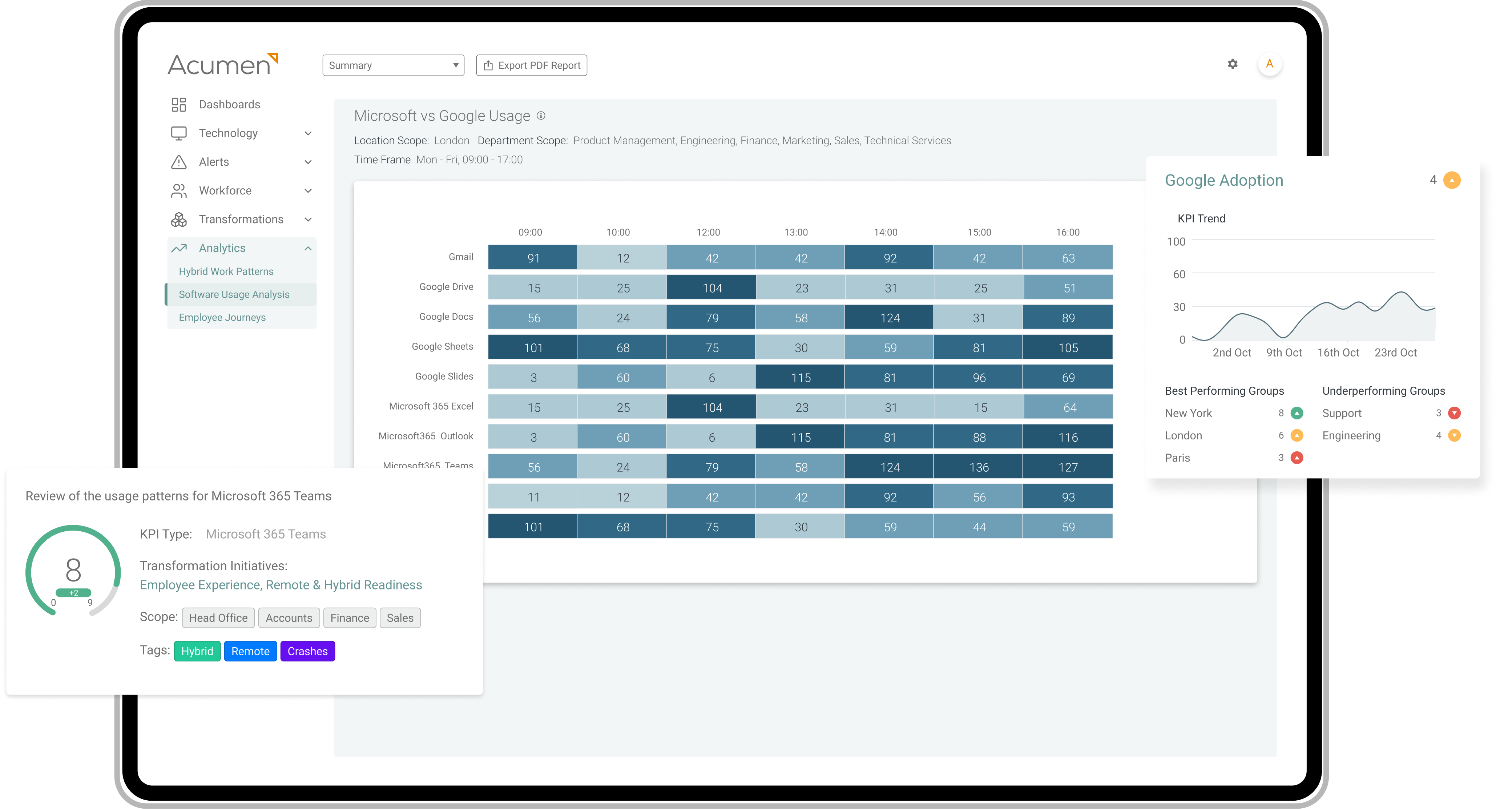This screenshot has height=809, width=1512.
Task: Click the Location Scope value London
Action: click(x=451, y=141)
